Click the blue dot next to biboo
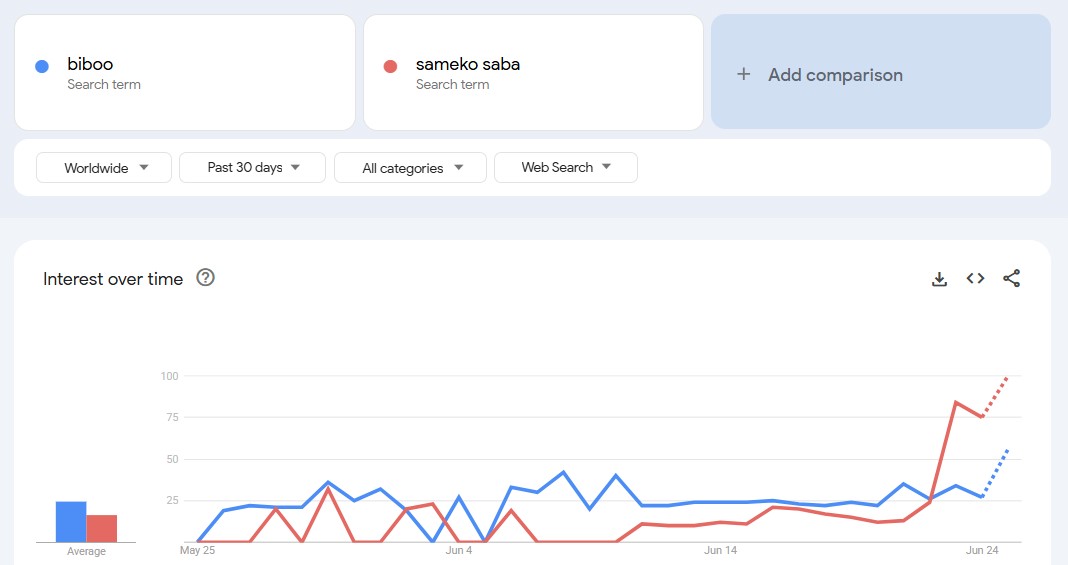The image size is (1068, 565). (42, 66)
